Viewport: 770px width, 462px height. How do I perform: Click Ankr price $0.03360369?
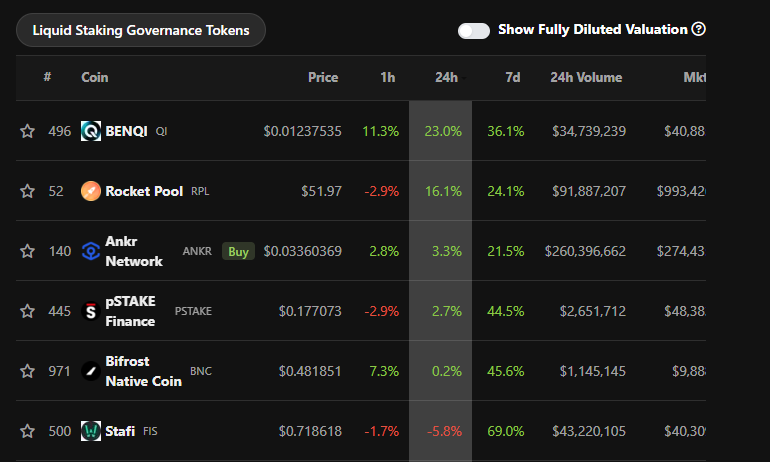302,251
